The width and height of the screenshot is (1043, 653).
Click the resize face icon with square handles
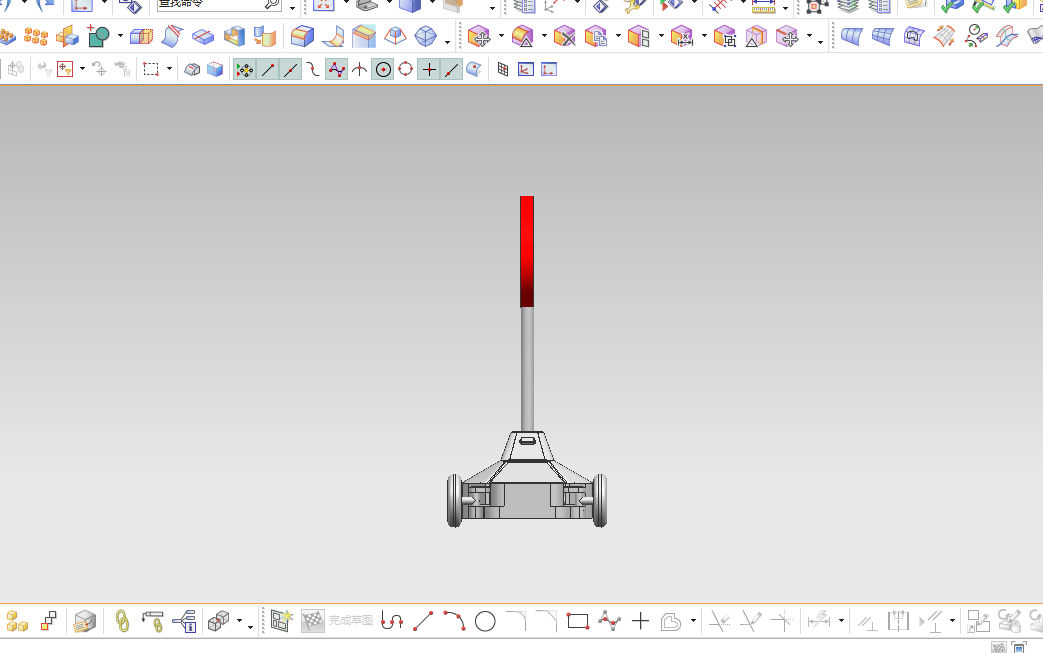coord(724,37)
